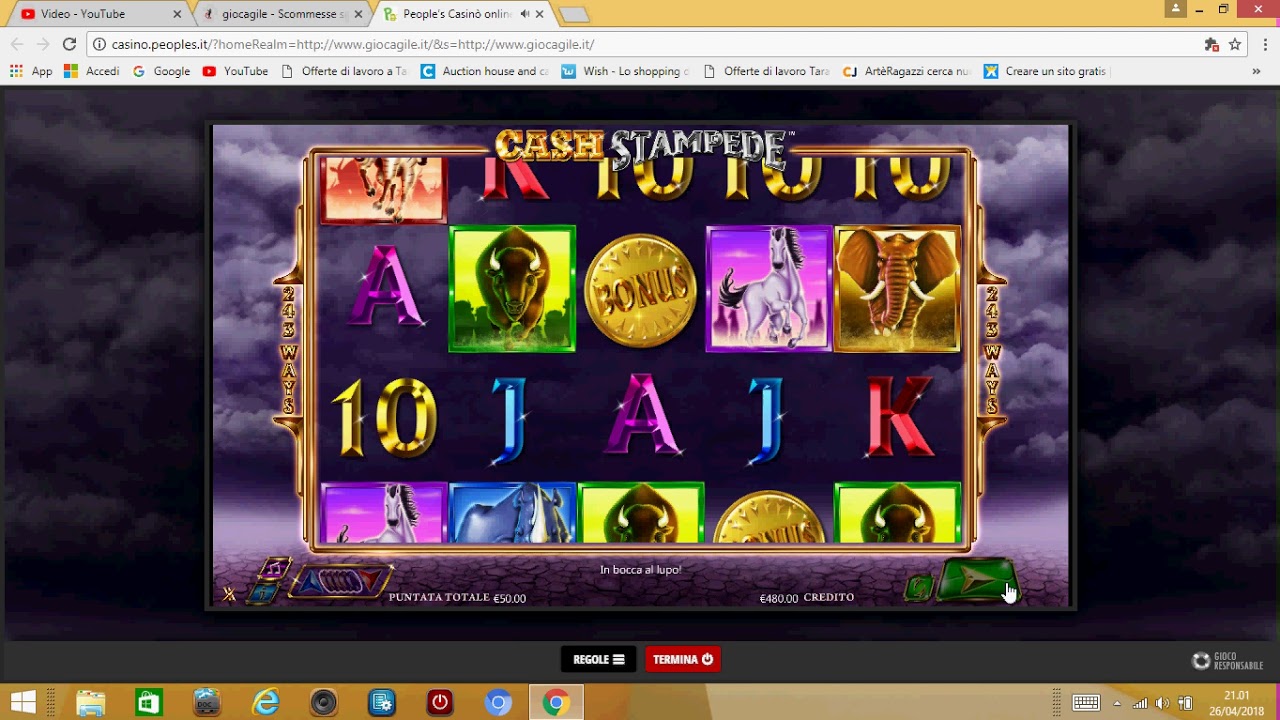Open the Wish - Lo shopping bookmark
This screenshot has width=1280, height=720.
626,71
